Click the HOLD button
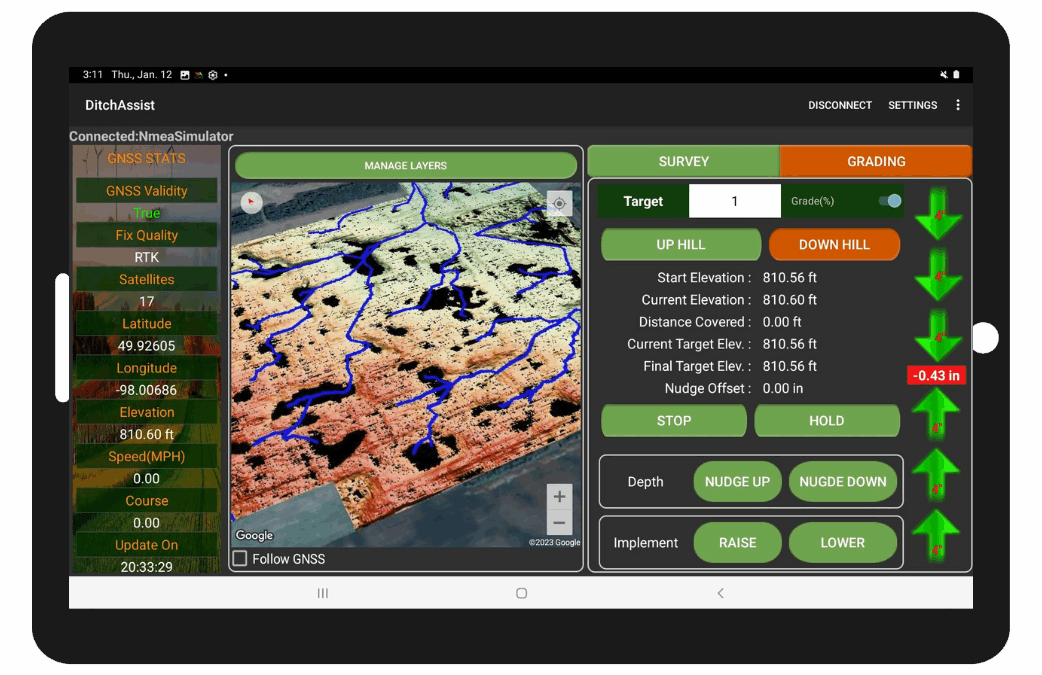1042x675 pixels. pos(827,421)
